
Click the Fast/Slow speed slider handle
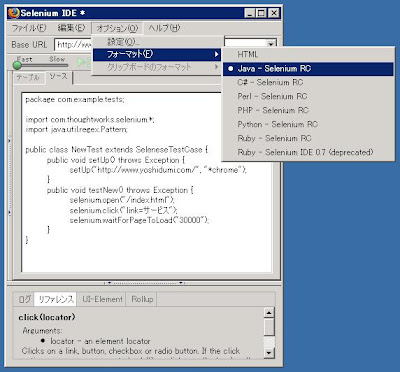[17, 65]
